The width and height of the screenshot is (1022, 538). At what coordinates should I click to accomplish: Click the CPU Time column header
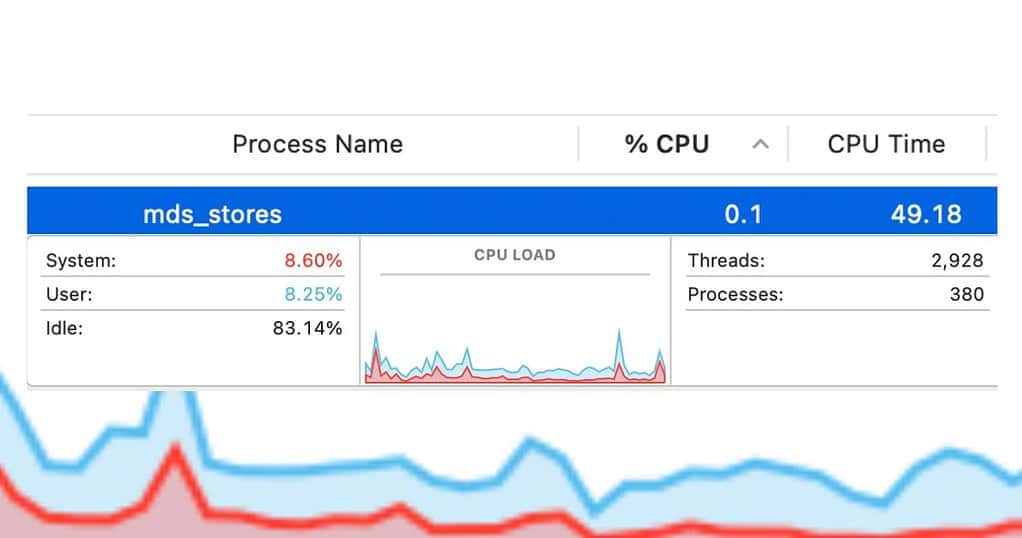[886, 144]
